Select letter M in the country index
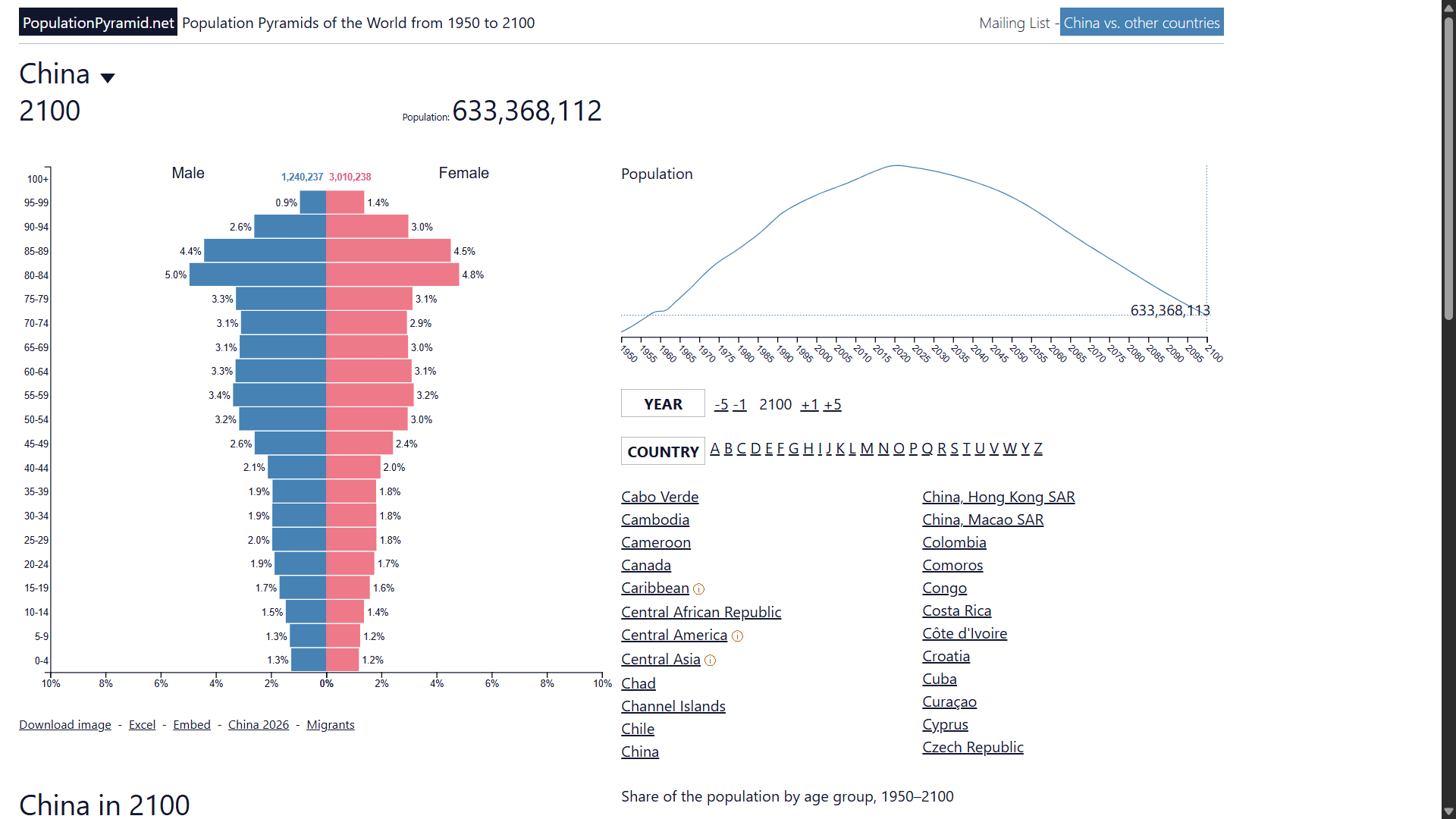The height and width of the screenshot is (819, 1456). [x=867, y=448]
